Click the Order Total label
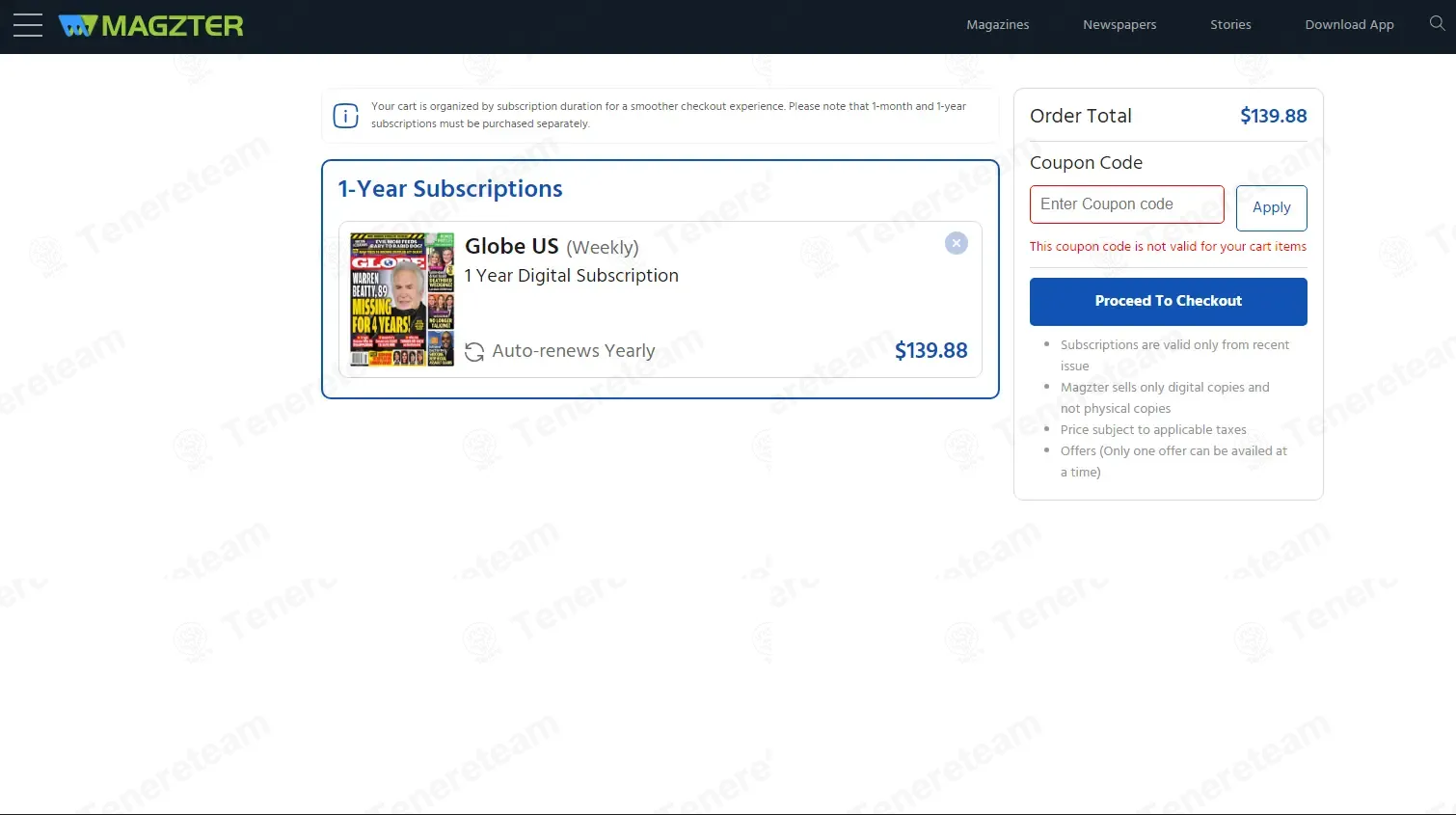This screenshot has width=1456, height=815. 1081,116
